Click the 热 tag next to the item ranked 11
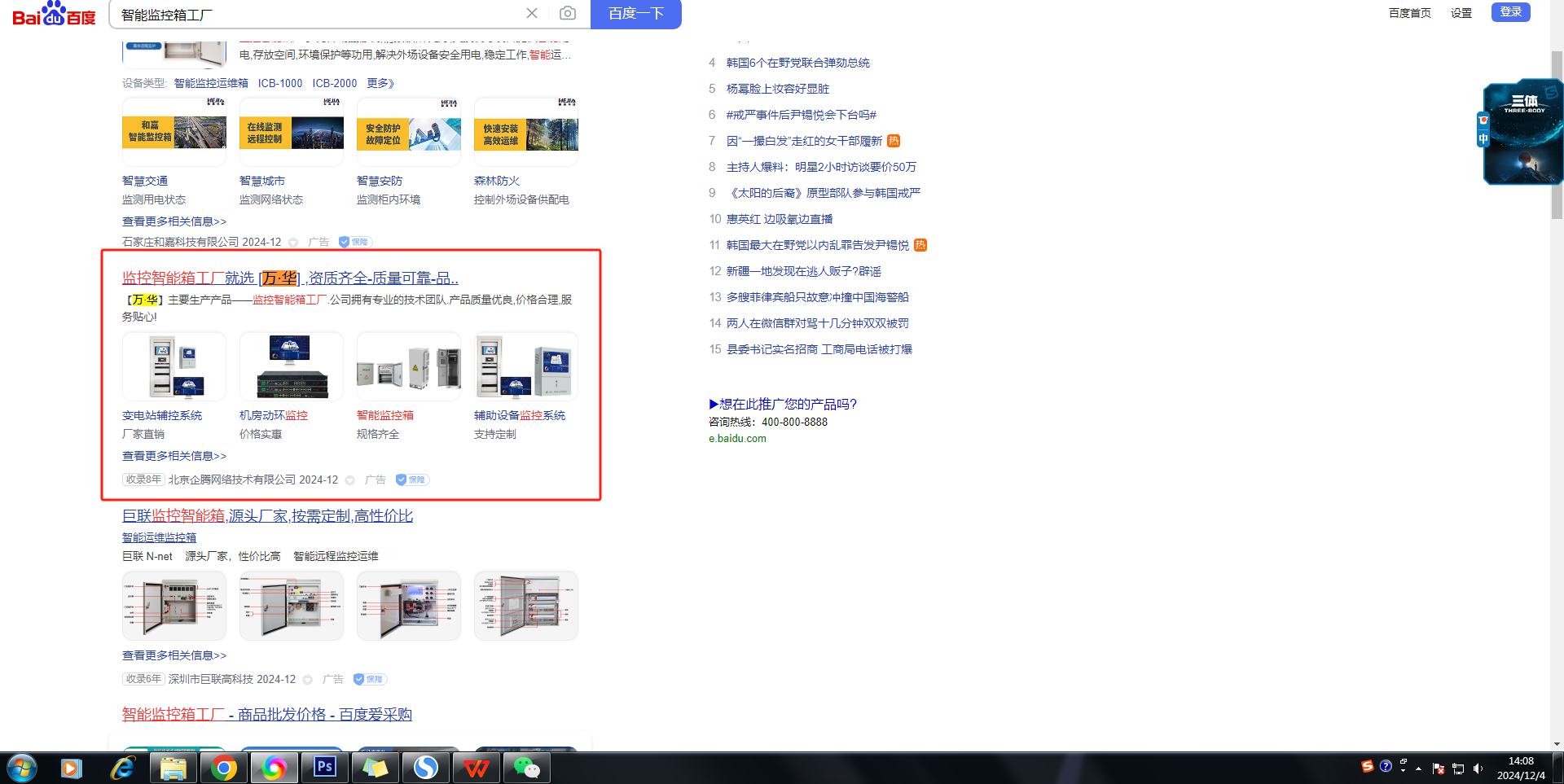Viewport: 1564px width, 784px height. click(920, 245)
